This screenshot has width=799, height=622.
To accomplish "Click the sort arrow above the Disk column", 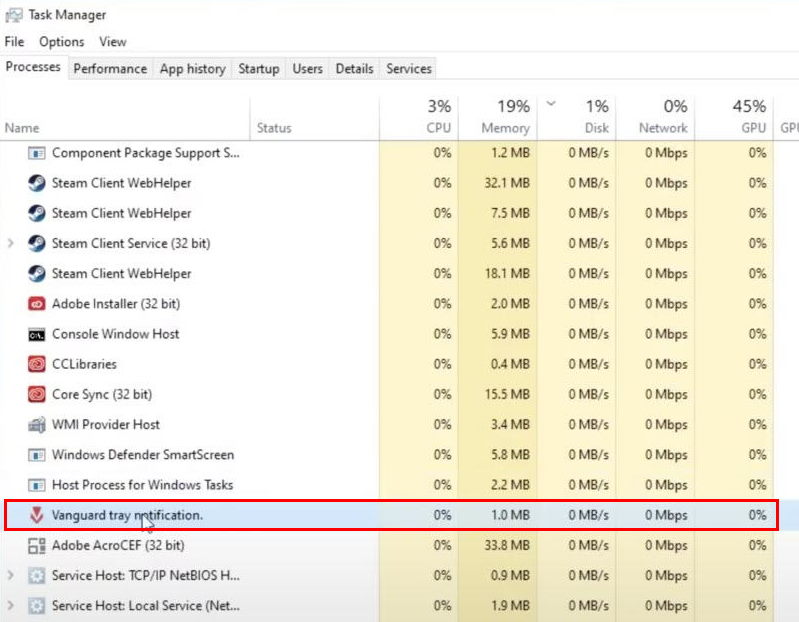I will (551, 103).
